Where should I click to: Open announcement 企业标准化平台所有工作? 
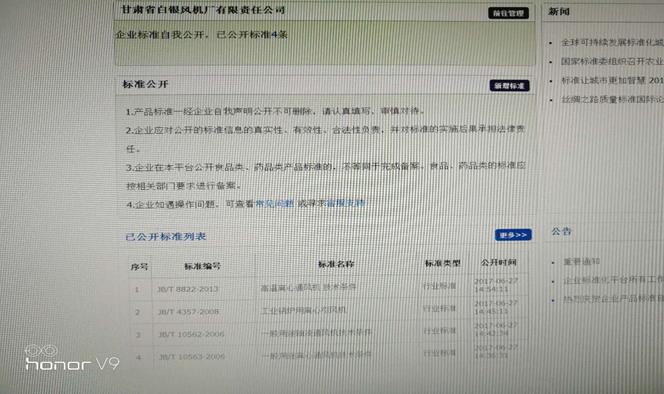(613, 280)
